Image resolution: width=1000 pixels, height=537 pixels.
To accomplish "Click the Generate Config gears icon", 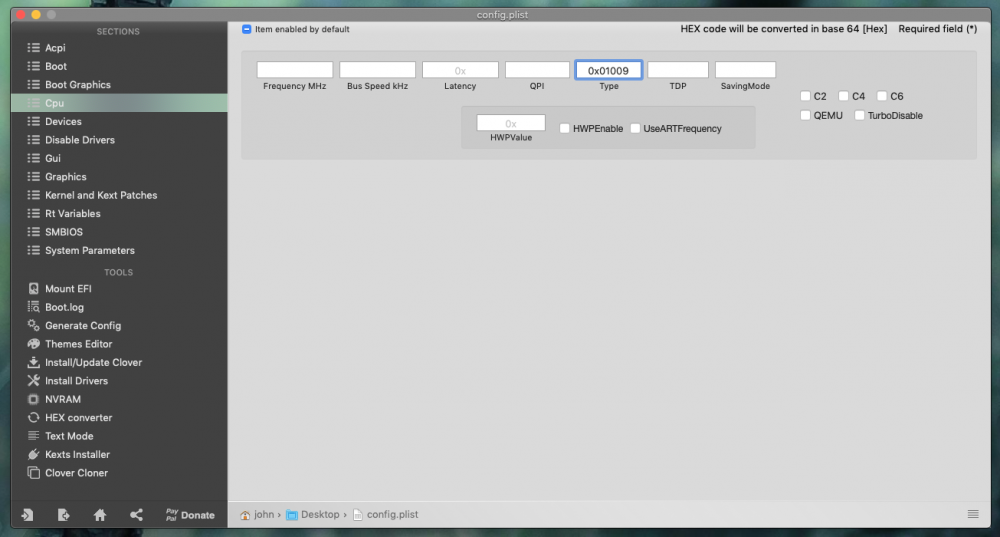I will 33,325.
